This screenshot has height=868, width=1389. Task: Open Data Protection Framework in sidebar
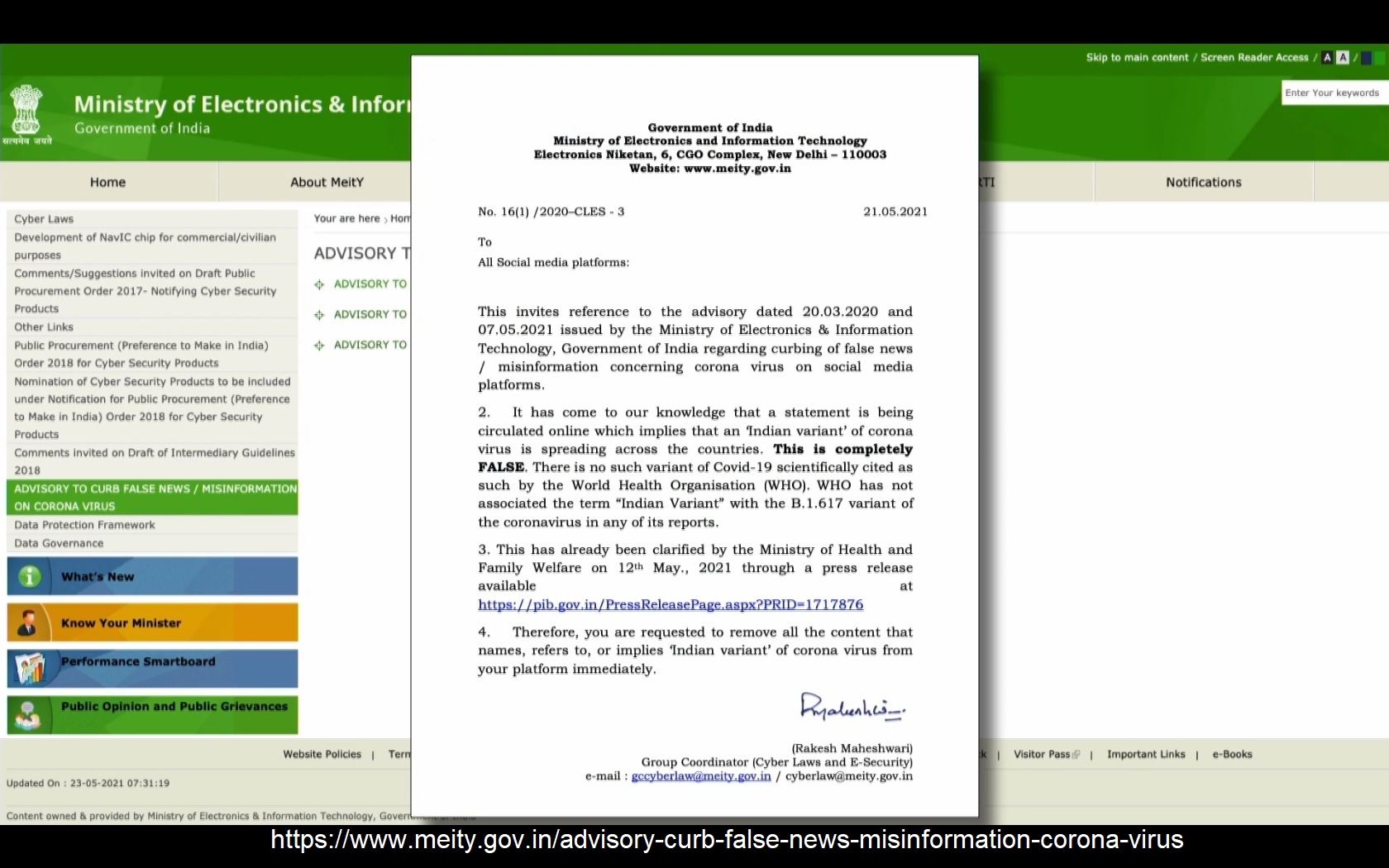(84, 525)
